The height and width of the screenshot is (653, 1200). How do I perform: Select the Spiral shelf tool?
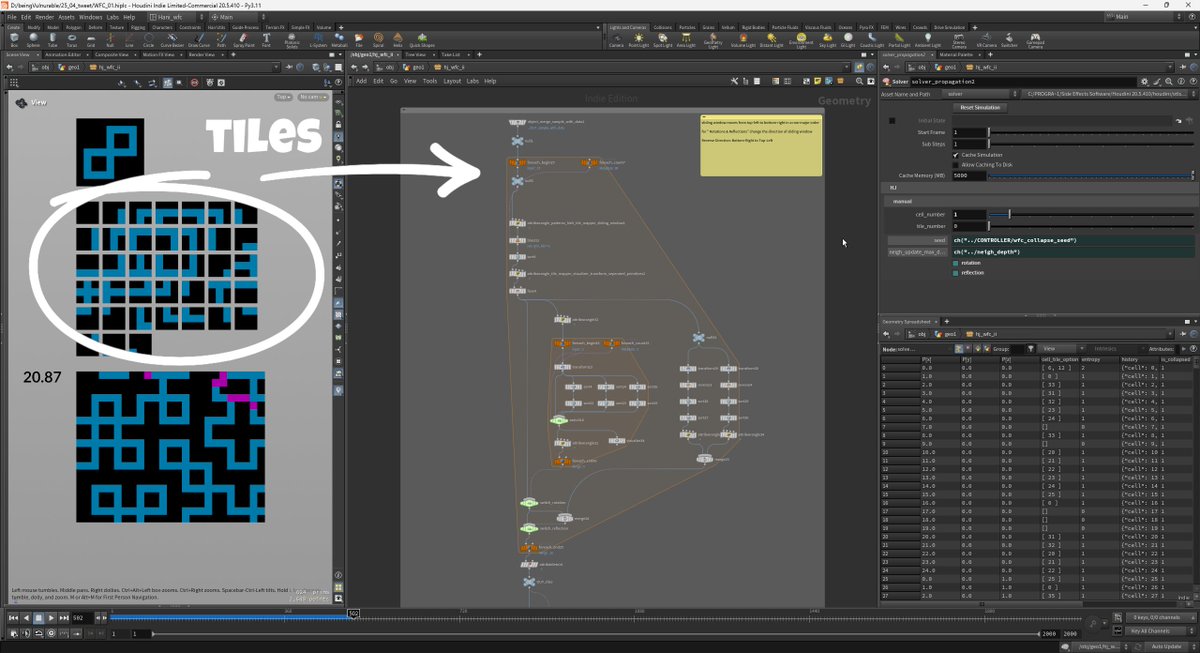tap(379, 39)
